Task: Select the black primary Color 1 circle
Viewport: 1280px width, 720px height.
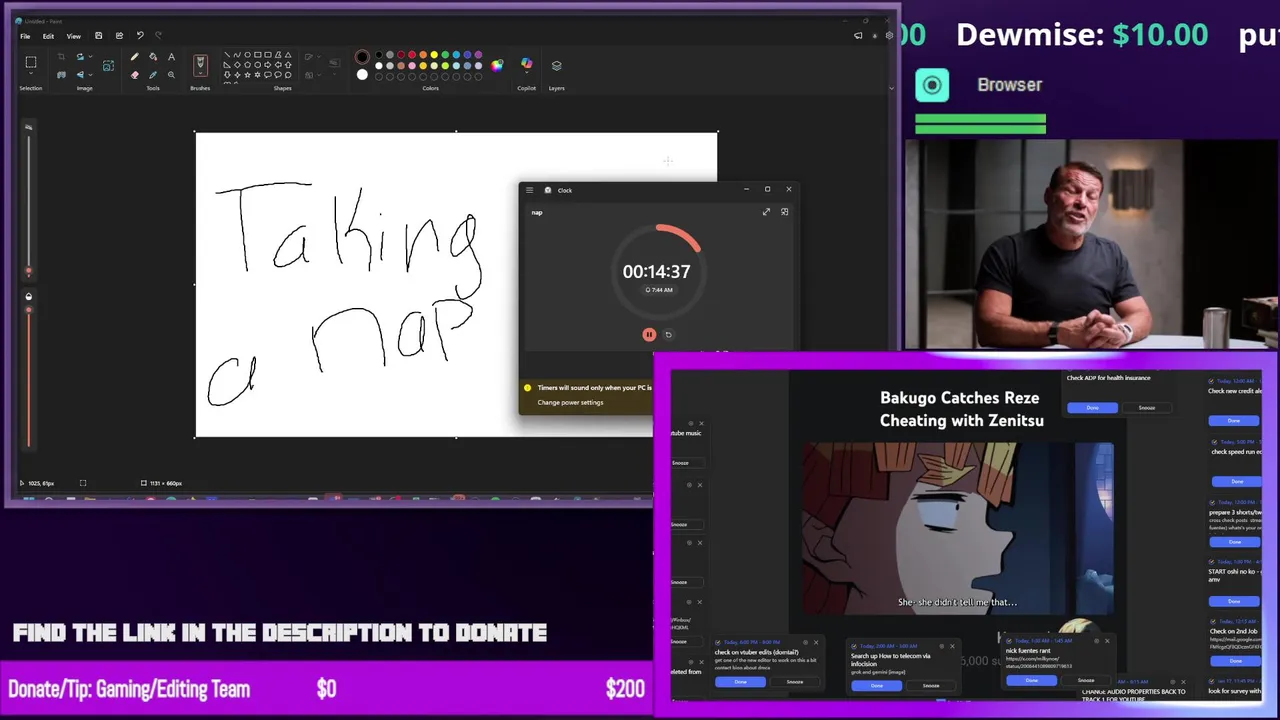Action: coord(362,57)
